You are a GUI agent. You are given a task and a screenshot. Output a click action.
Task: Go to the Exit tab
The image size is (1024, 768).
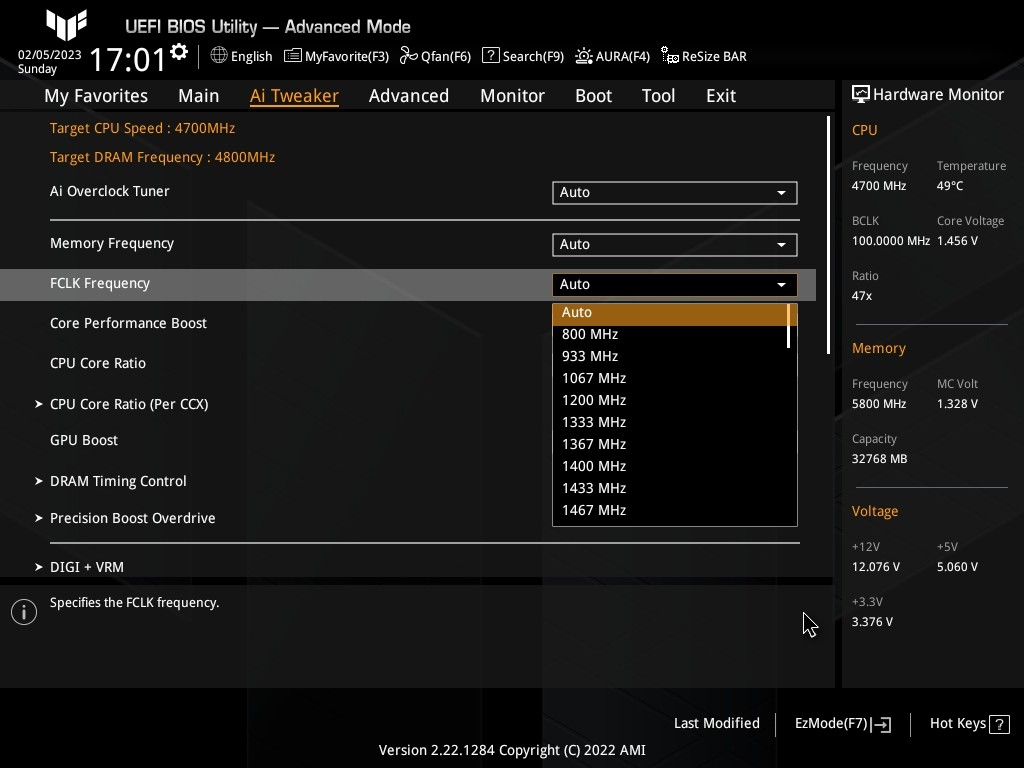coord(721,96)
